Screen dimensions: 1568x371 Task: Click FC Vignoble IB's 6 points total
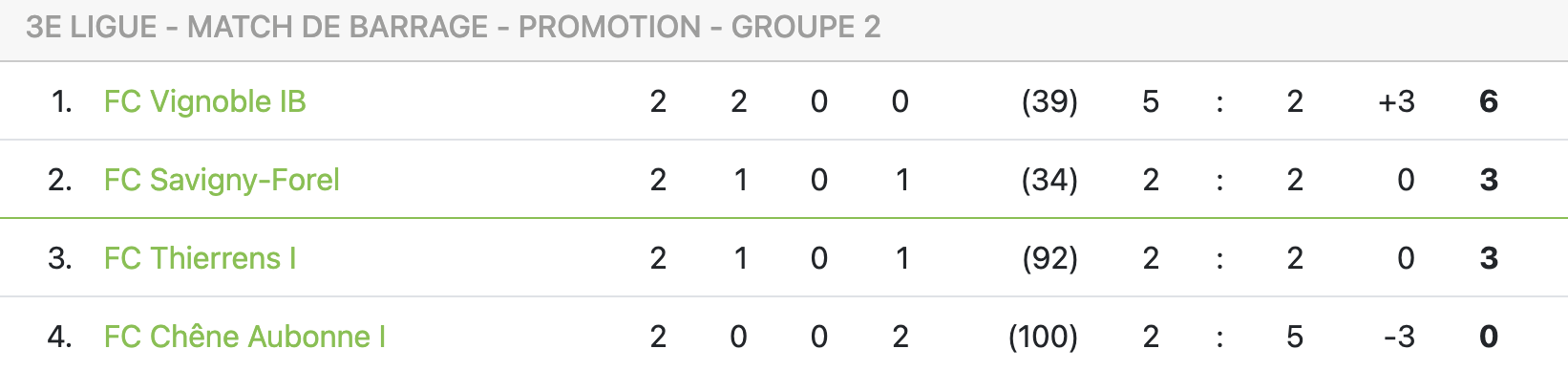(x=1489, y=101)
